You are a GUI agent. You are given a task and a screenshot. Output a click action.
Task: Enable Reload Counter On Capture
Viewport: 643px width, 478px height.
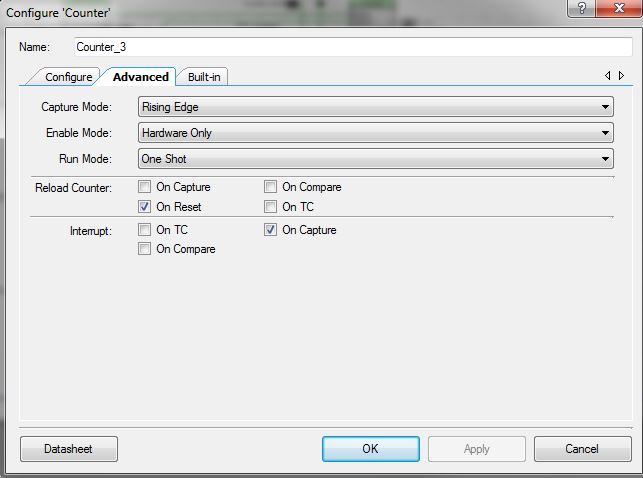click(x=144, y=187)
